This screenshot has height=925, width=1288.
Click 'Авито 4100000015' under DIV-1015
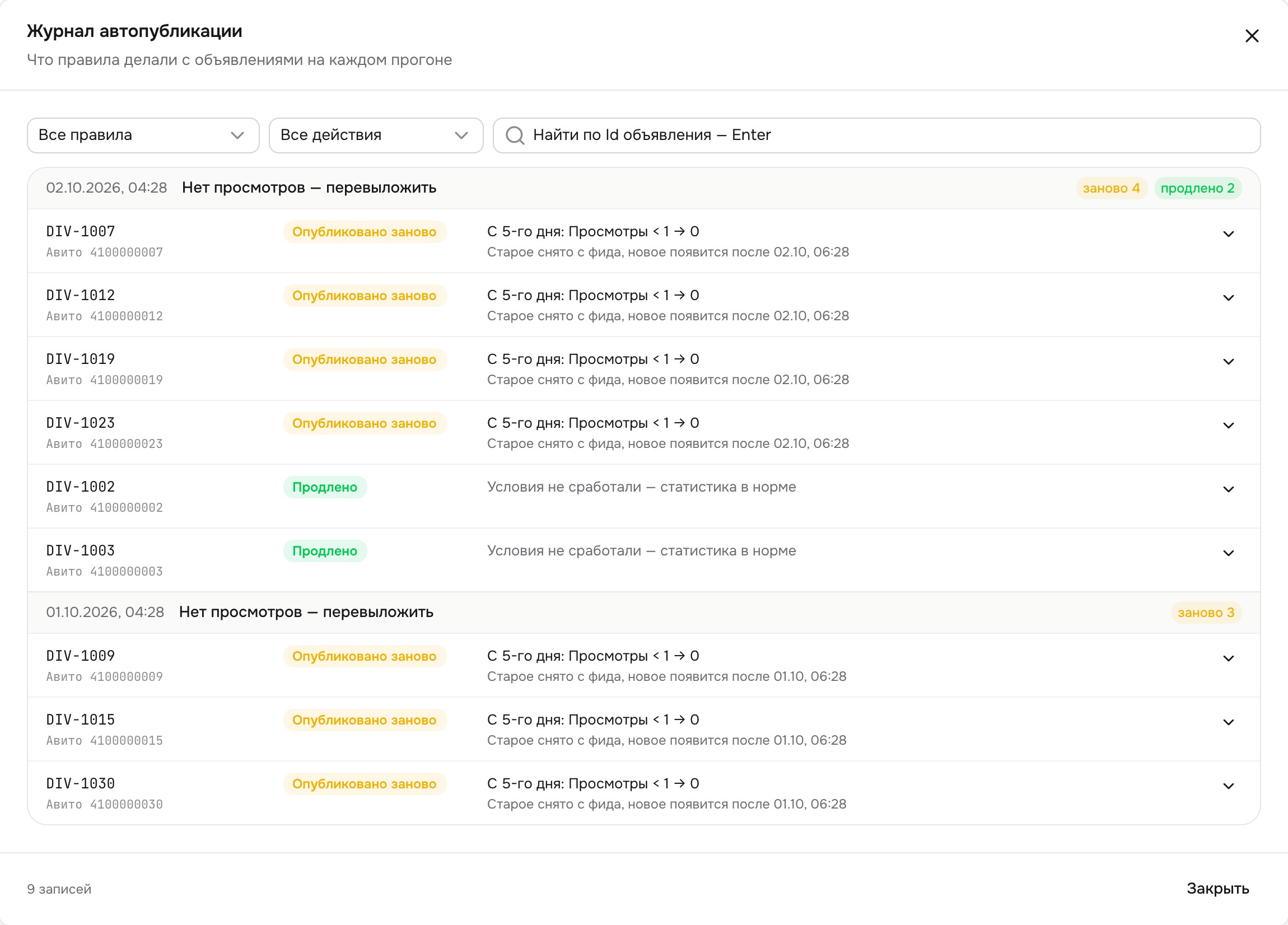(x=105, y=740)
